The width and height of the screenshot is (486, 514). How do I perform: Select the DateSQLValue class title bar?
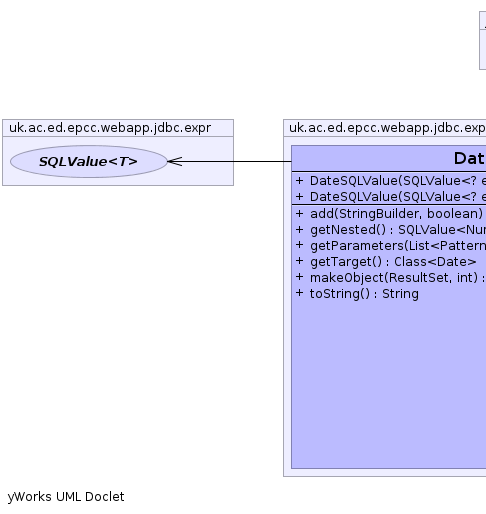tap(389, 158)
